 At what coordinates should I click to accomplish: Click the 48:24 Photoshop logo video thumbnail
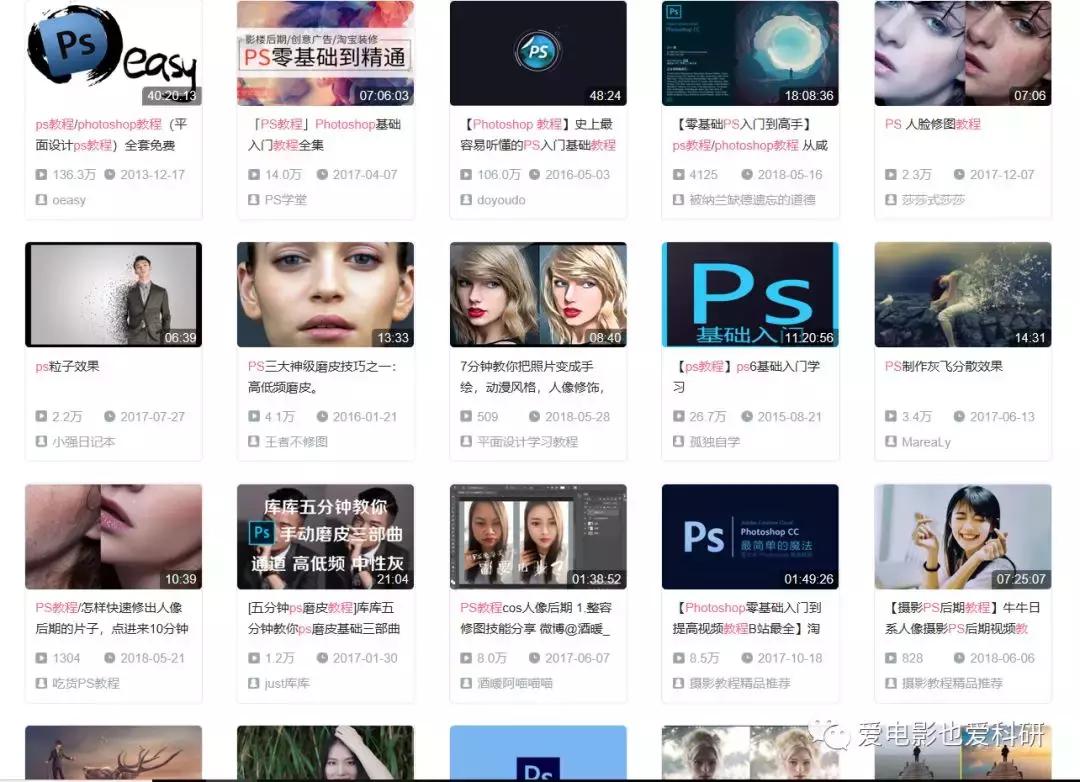tap(538, 52)
